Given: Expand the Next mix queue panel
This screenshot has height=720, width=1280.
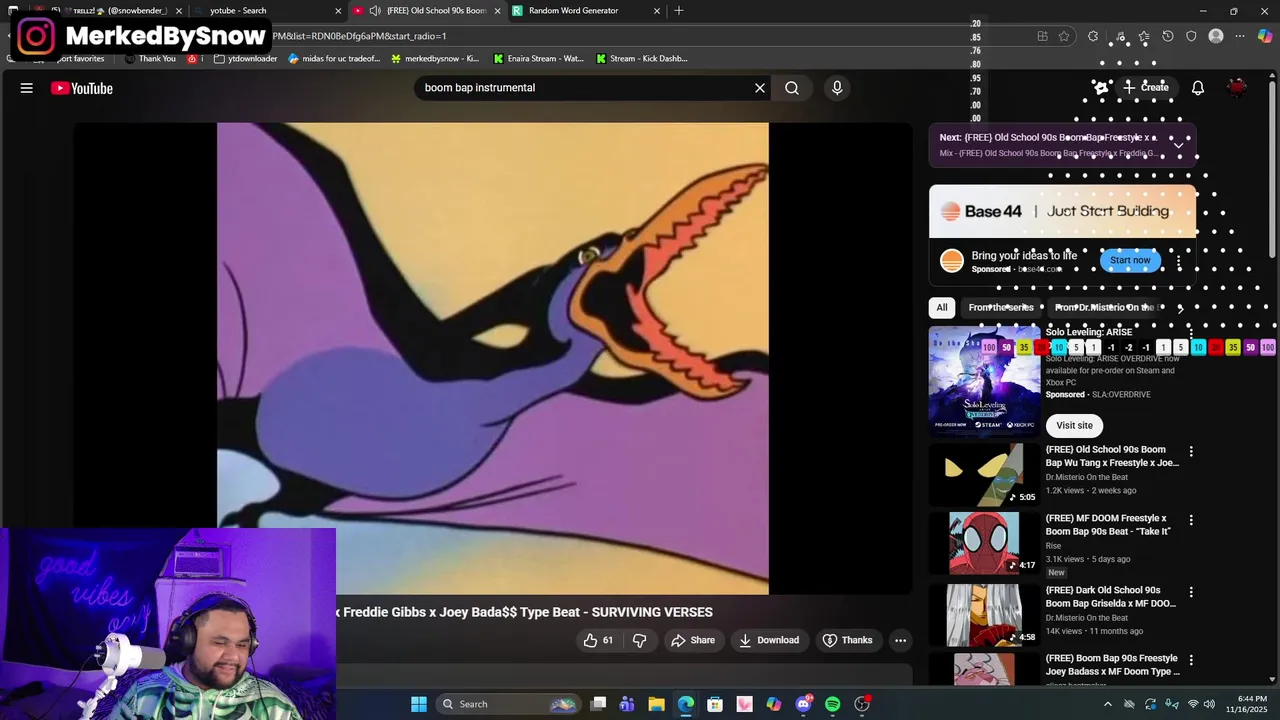Looking at the screenshot, I should (1179, 145).
